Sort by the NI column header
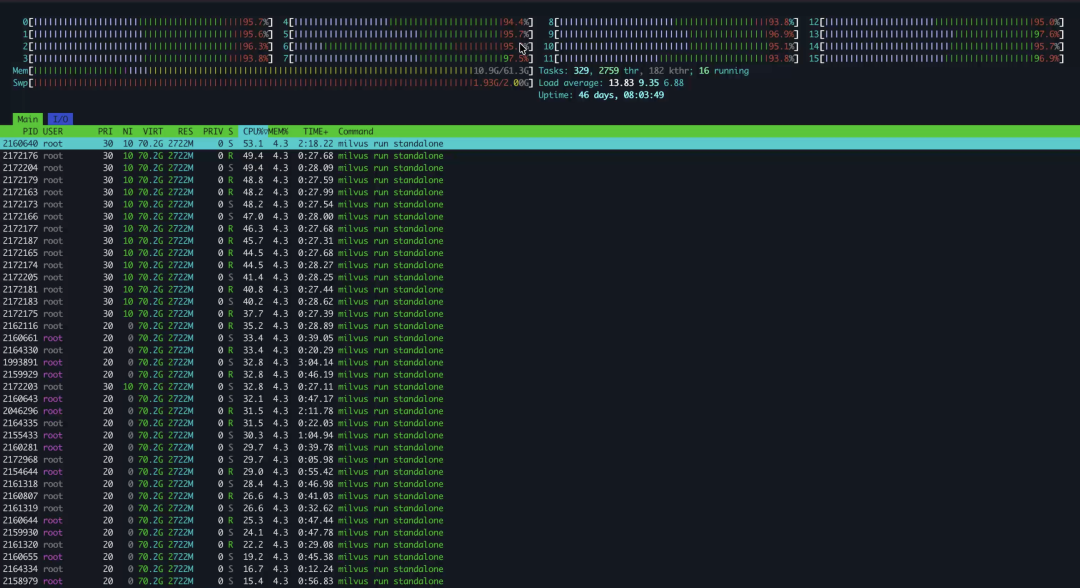 click(x=127, y=132)
